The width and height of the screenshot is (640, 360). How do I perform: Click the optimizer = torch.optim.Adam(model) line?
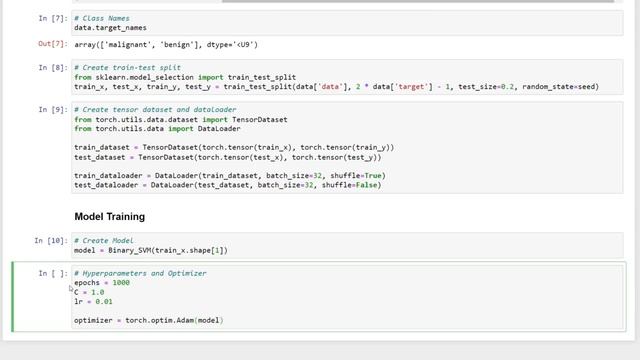click(x=149, y=320)
